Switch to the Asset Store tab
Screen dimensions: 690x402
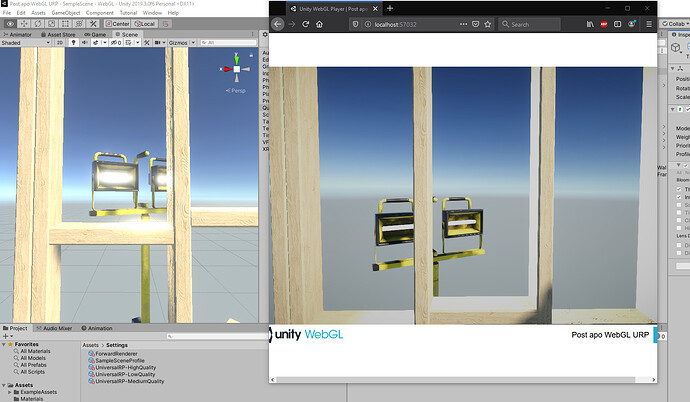coord(58,34)
